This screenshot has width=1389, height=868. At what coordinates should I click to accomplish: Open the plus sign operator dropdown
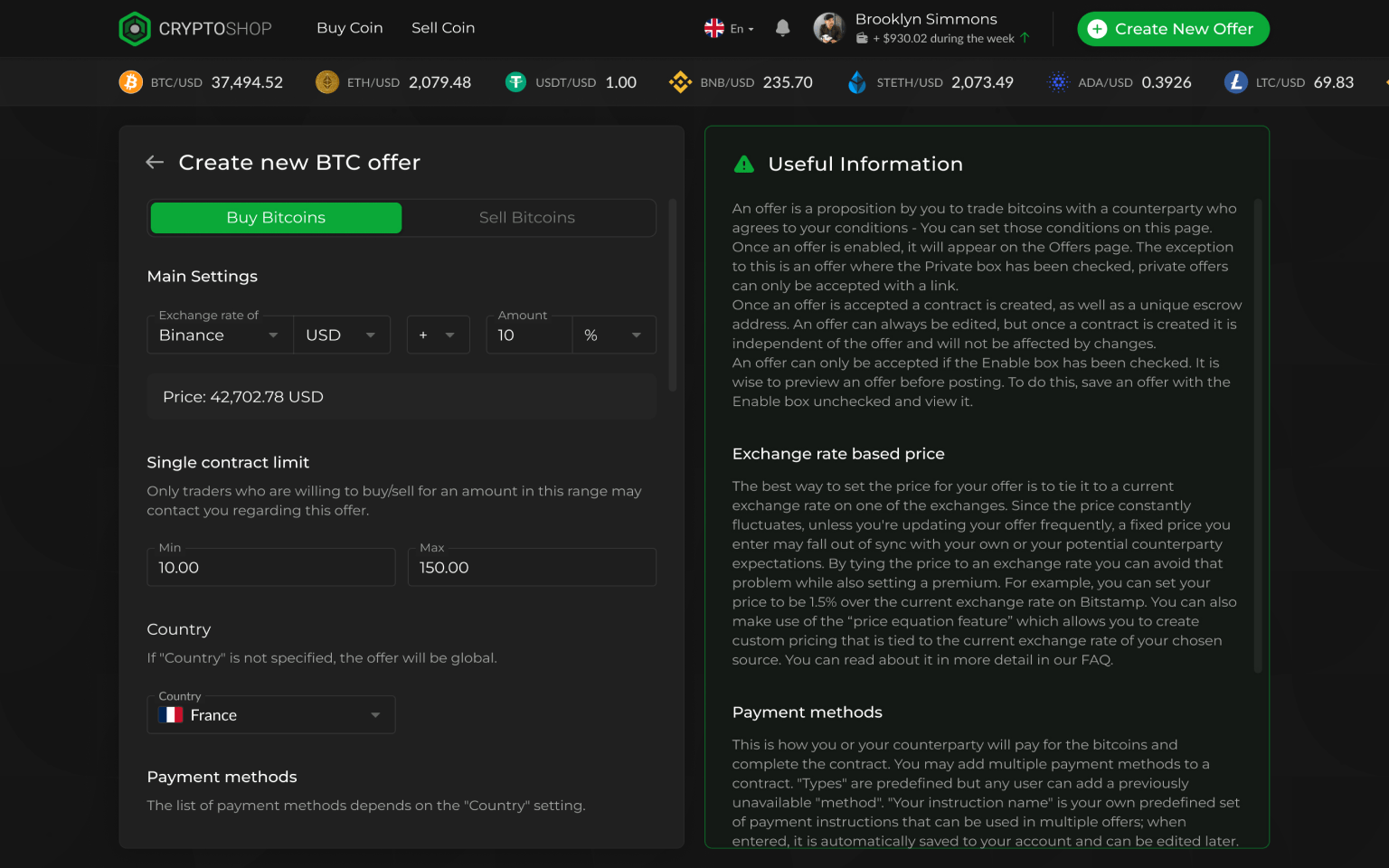439,335
